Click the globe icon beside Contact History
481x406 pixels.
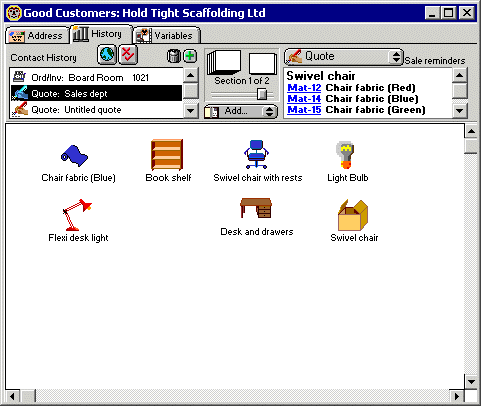coord(107,55)
